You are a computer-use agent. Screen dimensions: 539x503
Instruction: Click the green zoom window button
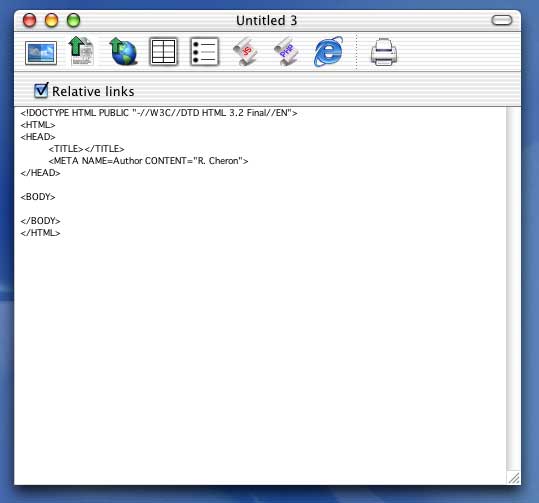[x=73, y=20]
